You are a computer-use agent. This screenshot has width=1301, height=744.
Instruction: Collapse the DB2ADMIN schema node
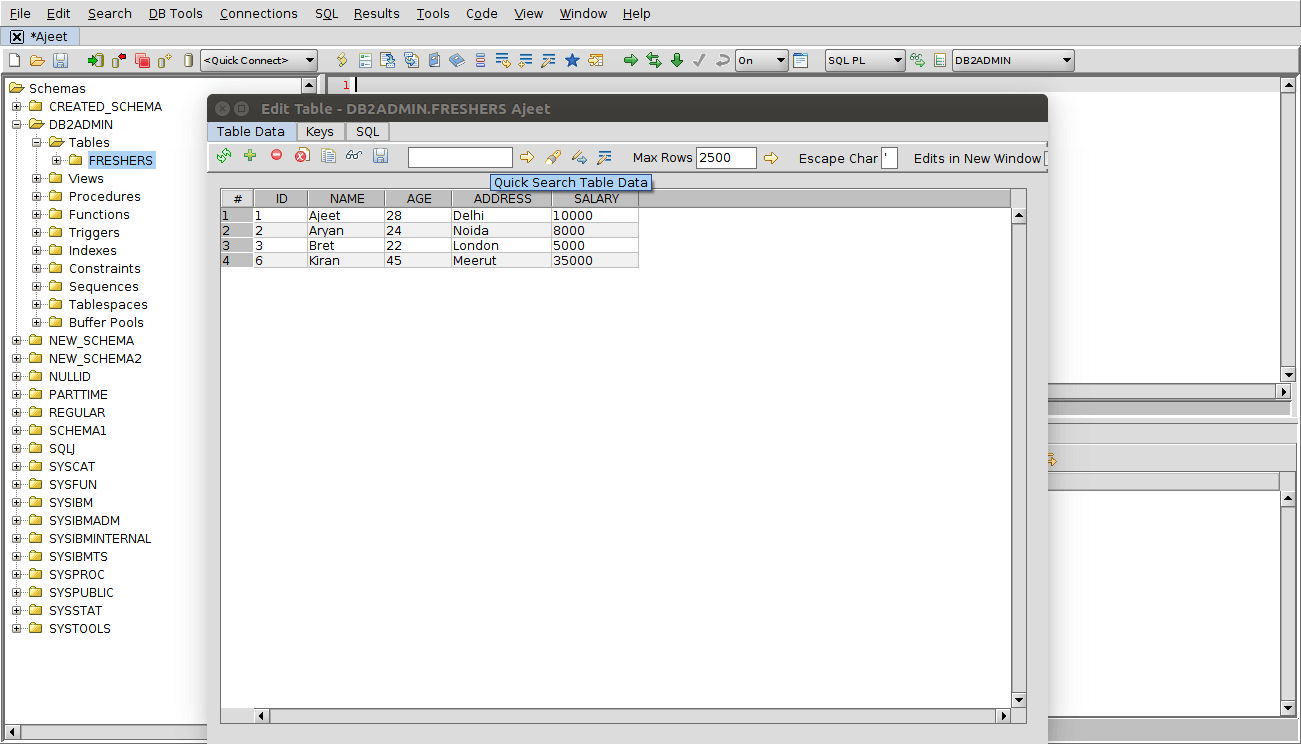coord(17,125)
